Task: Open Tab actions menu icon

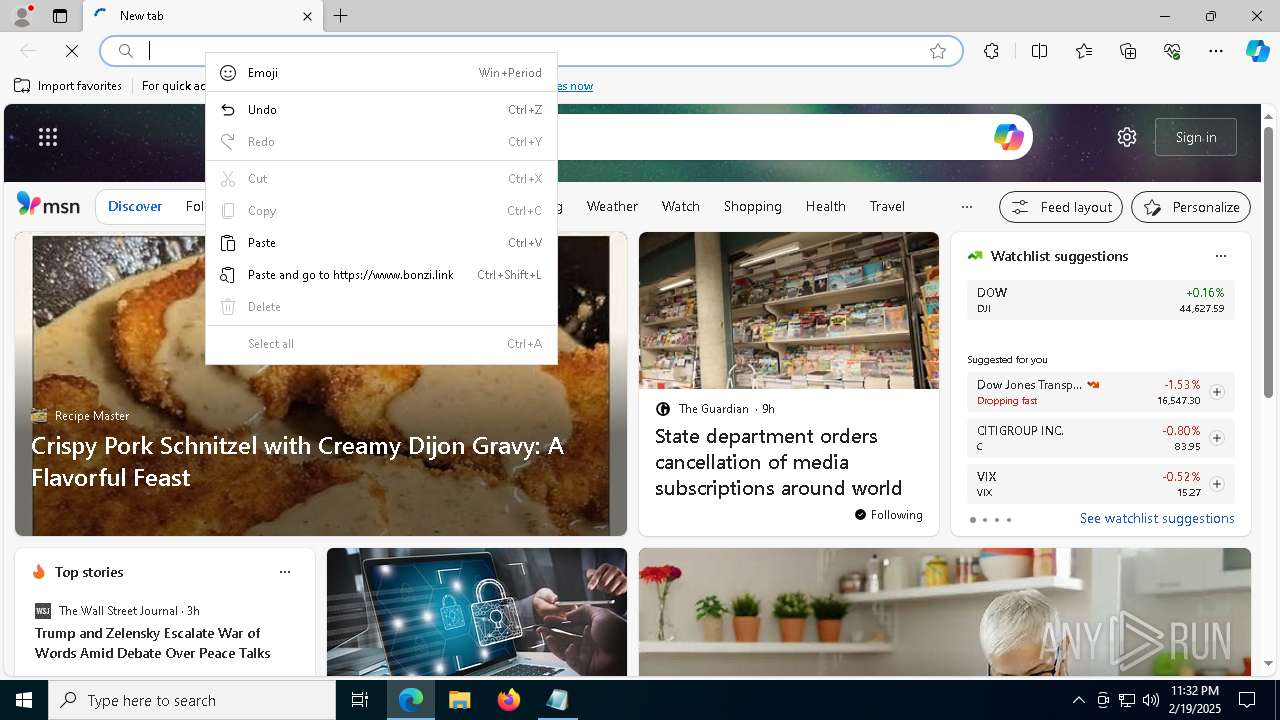Action: pyautogui.click(x=60, y=16)
